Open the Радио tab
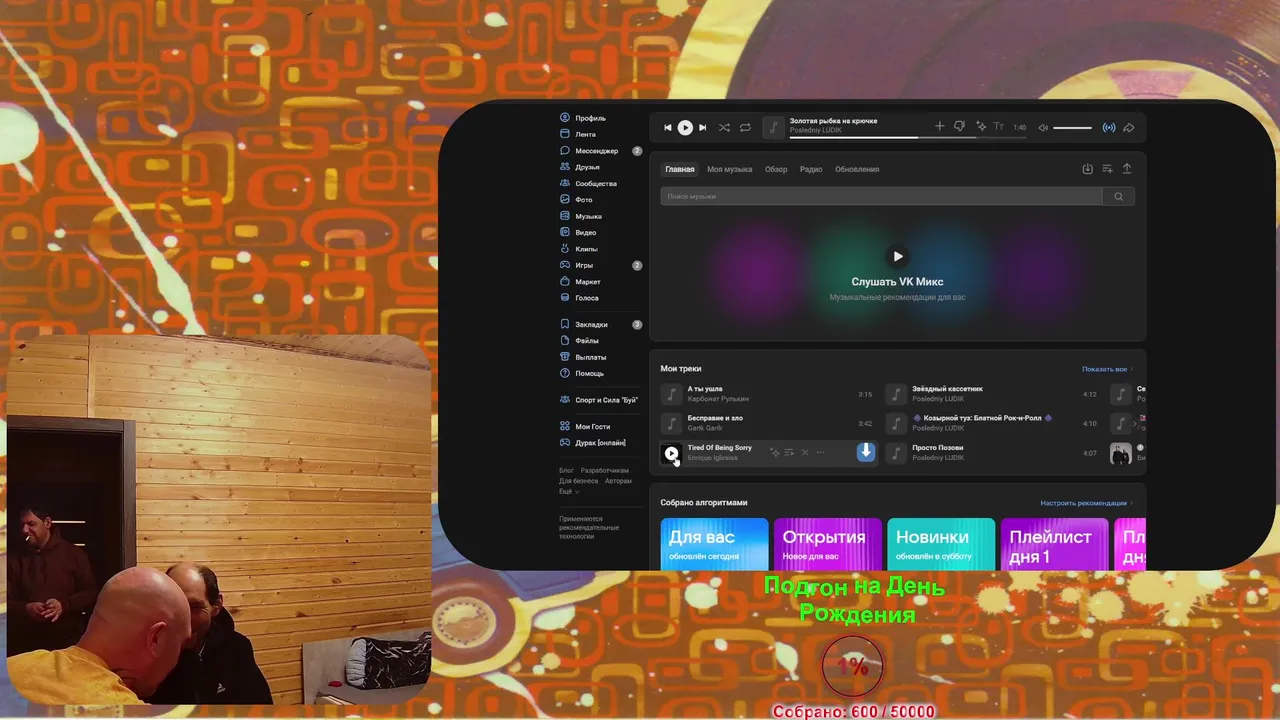The height and width of the screenshot is (720, 1280). pyautogui.click(x=811, y=169)
